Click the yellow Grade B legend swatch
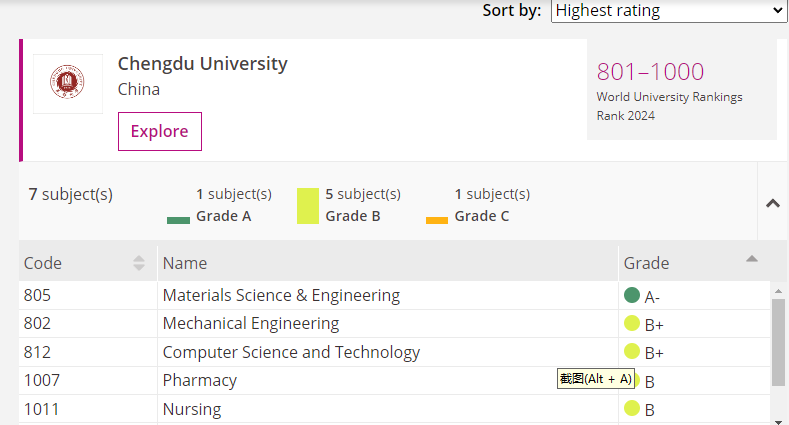 308,205
